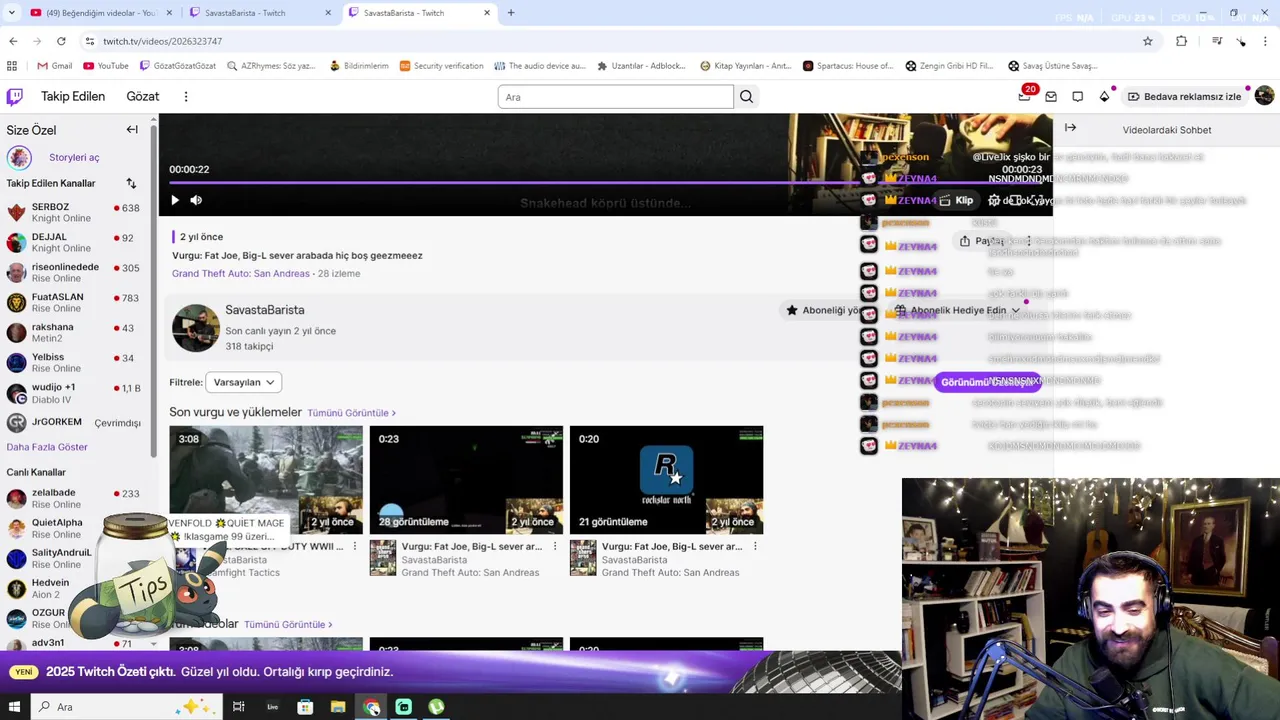Click the sidebar vertical scrollbar
This screenshot has height=720, width=1280.
[154, 290]
